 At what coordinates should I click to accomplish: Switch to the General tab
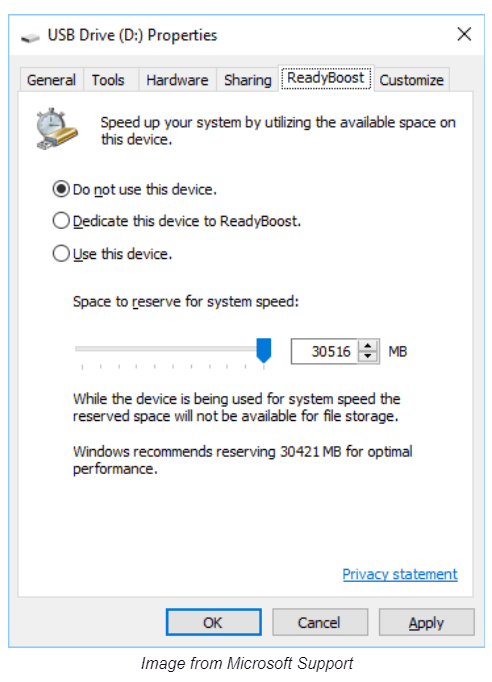pyautogui.click(x=51, y=80)
